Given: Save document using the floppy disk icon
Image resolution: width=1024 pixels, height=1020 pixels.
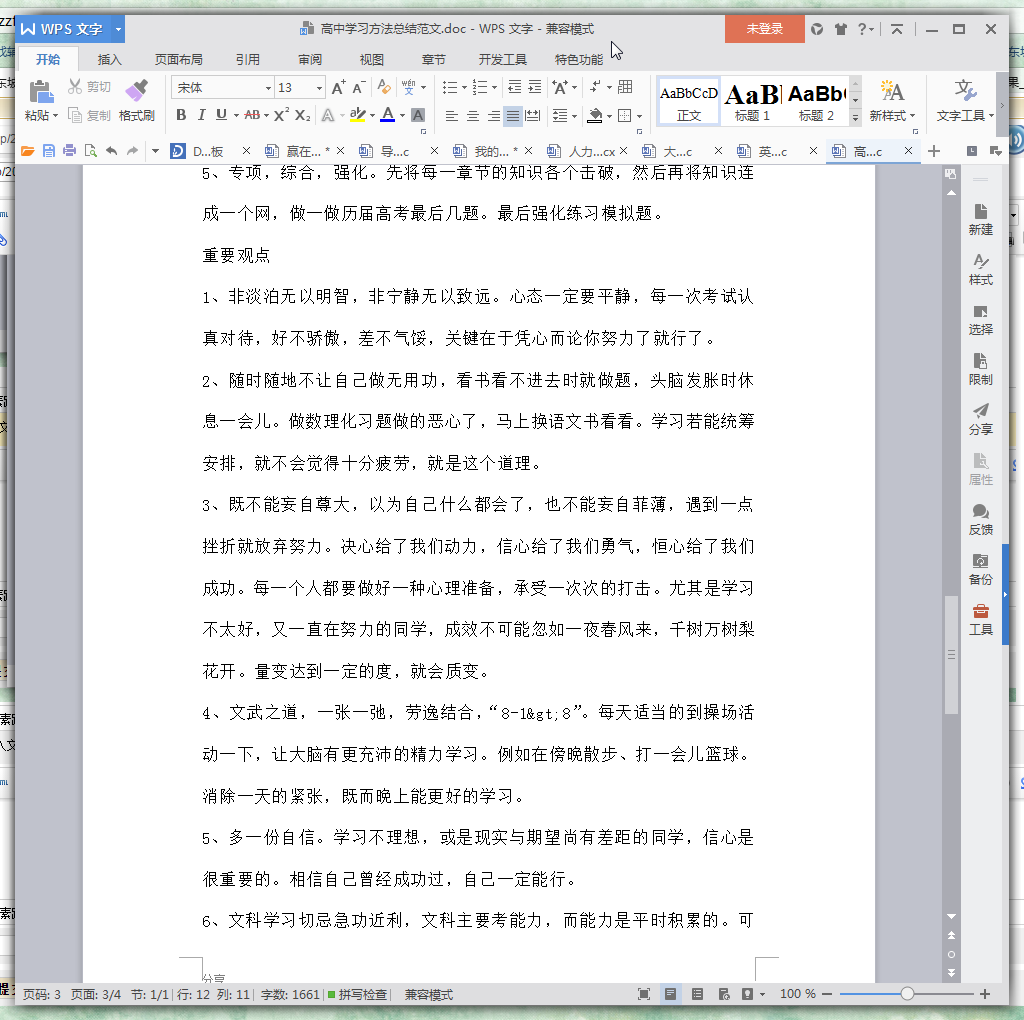Looking at the screenshot, I should pos(49,151).
